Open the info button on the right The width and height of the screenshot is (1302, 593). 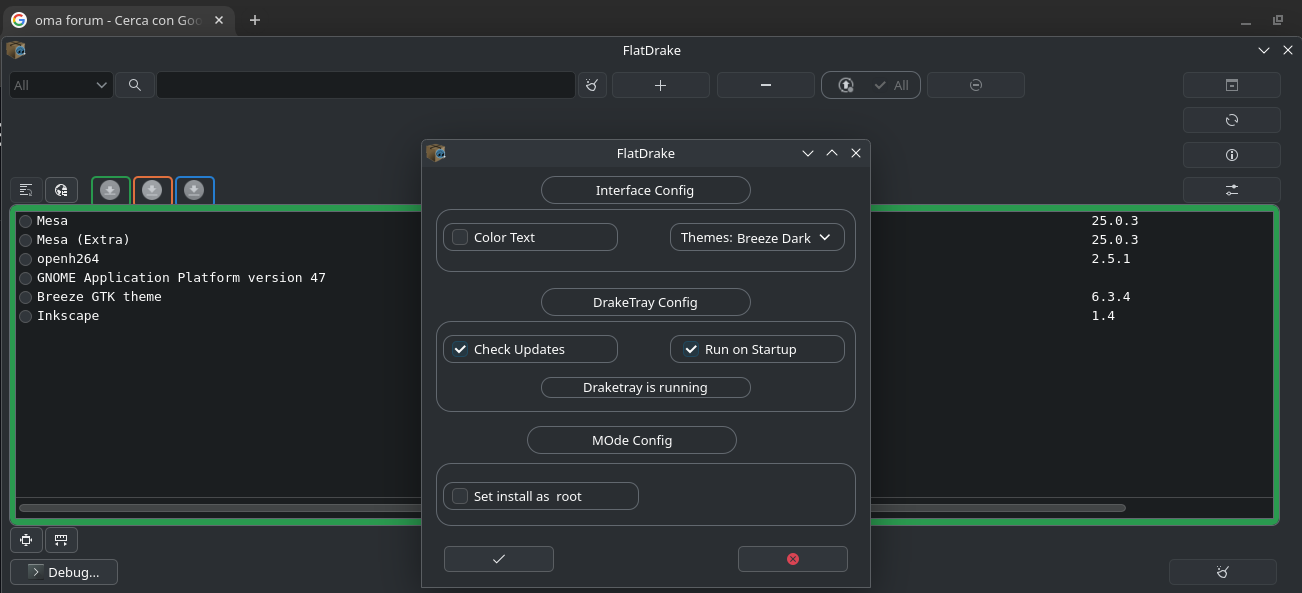point(1232,155)
